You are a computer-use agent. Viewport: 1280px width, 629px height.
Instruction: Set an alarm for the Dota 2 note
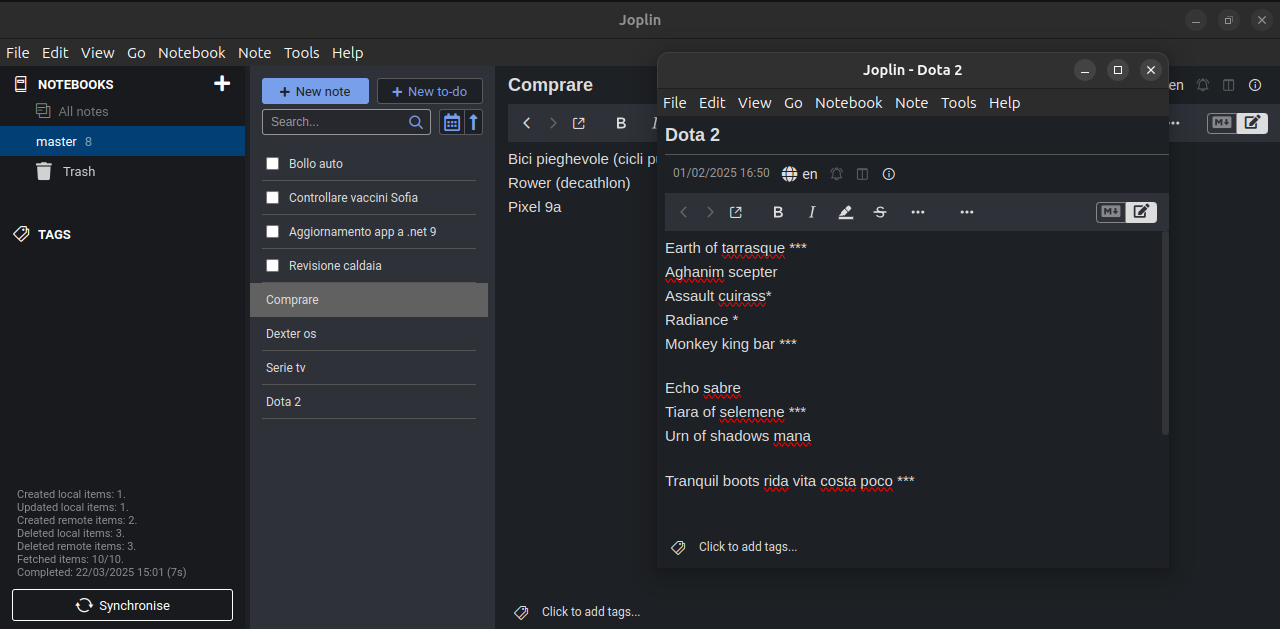click(836, 174)
